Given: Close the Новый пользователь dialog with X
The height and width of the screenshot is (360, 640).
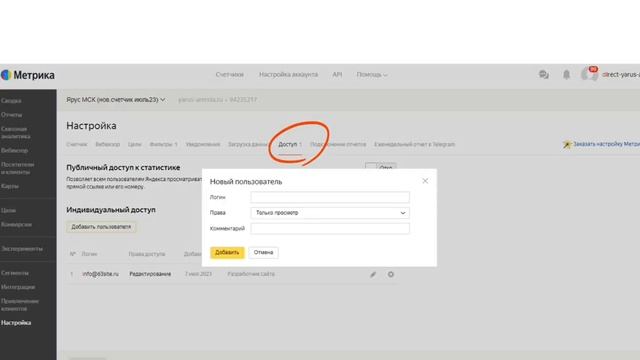Looking at the screenshot, I should point(425,181).
